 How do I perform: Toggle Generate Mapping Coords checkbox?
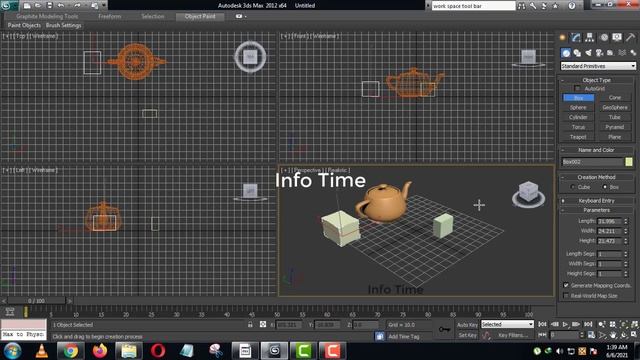pyautogui.click(x=566, y=285)
